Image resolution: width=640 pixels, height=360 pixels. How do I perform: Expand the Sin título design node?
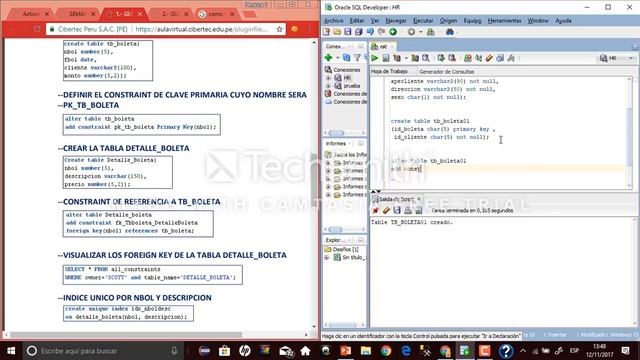click(x=327, y=258)
